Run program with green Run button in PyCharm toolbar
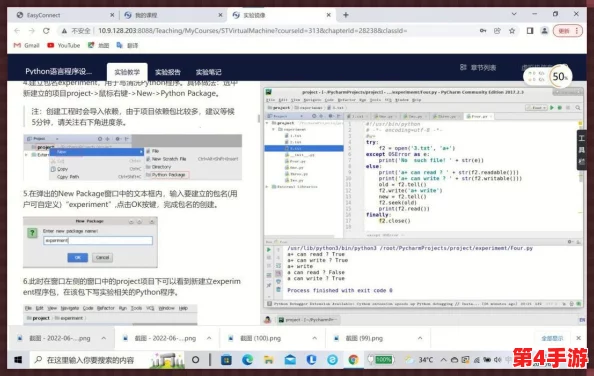The image size is (594, 376). pyautogui.click(x=552, y=108)
